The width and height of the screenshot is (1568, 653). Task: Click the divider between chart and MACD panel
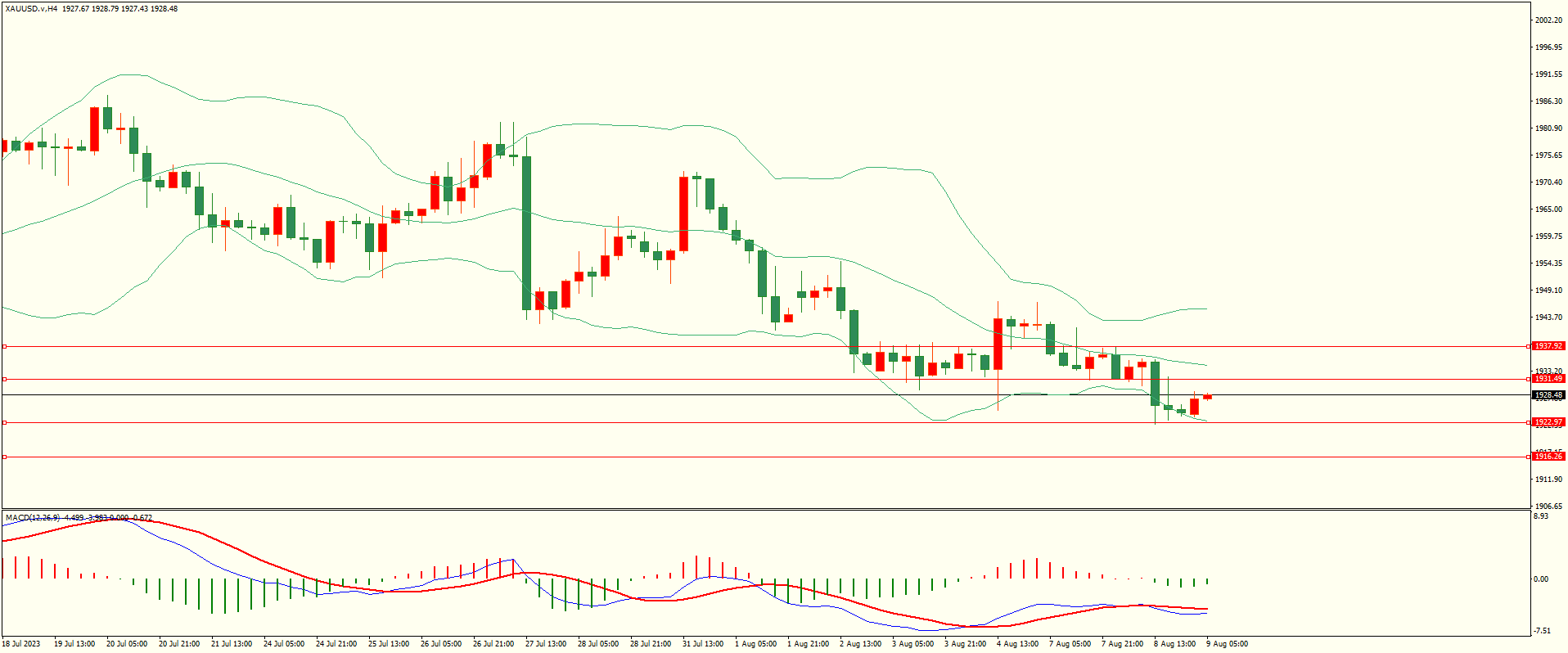click(x=765, y=510)
